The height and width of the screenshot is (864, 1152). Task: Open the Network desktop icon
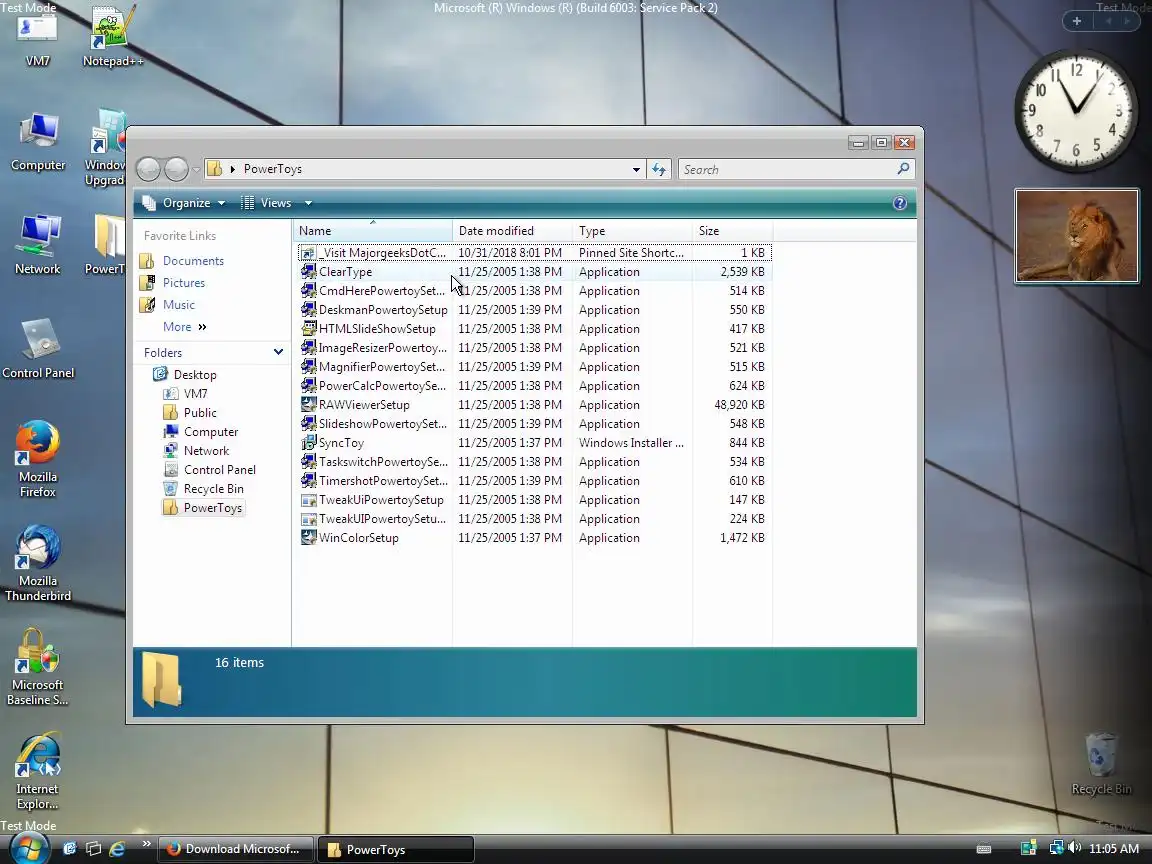pyautogui.click(x=37, y=245)
